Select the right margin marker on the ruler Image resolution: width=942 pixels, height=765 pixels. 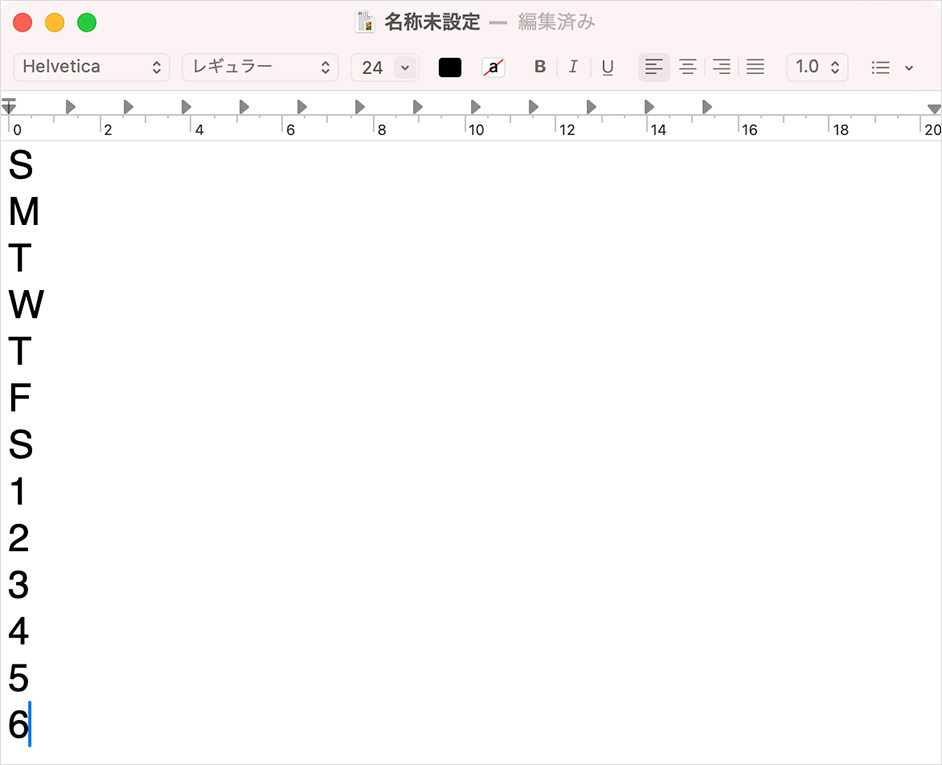point(934,108)
